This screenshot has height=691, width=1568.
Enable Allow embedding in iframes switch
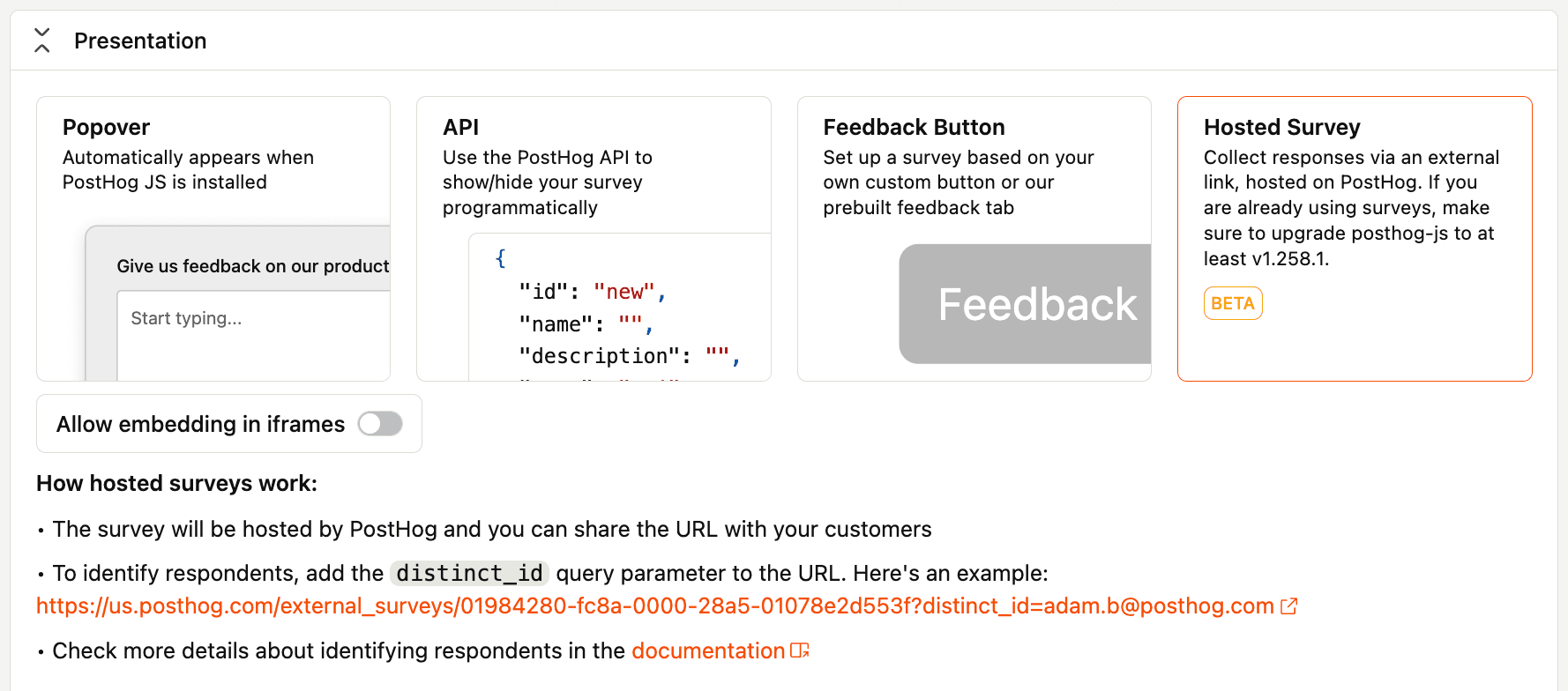pos(380,424)
